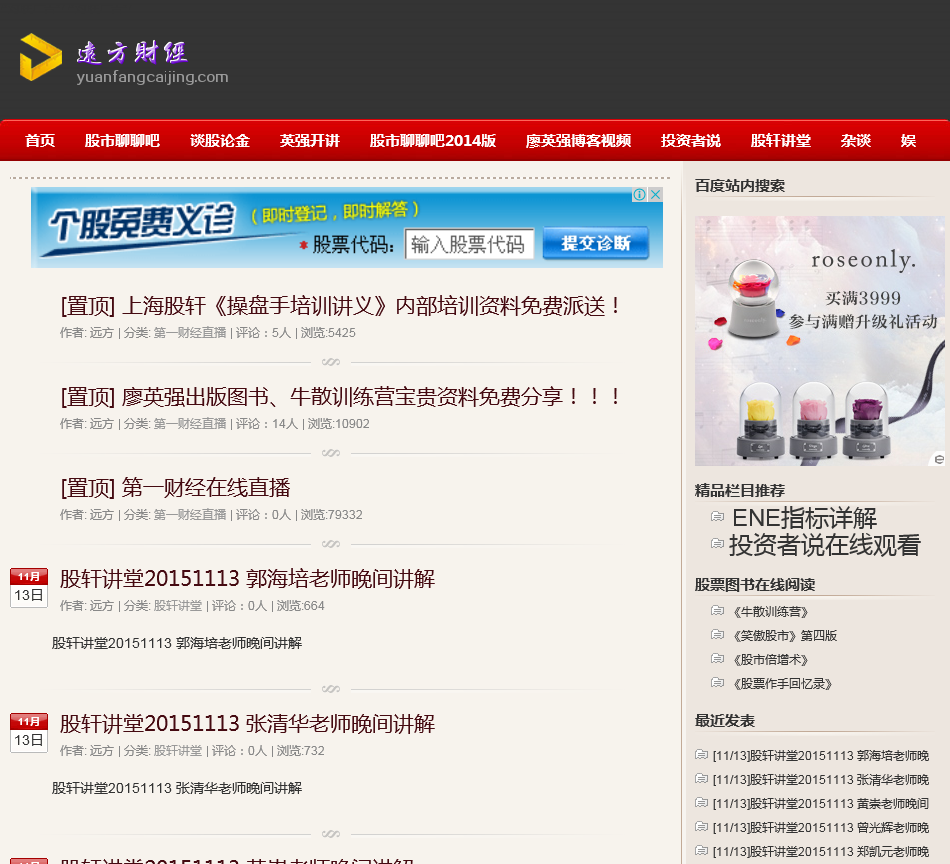This screenshot has height=864, width=950.
Task: Click the bullet icon beside 投资者说在线观看
Action: [717, 543]
